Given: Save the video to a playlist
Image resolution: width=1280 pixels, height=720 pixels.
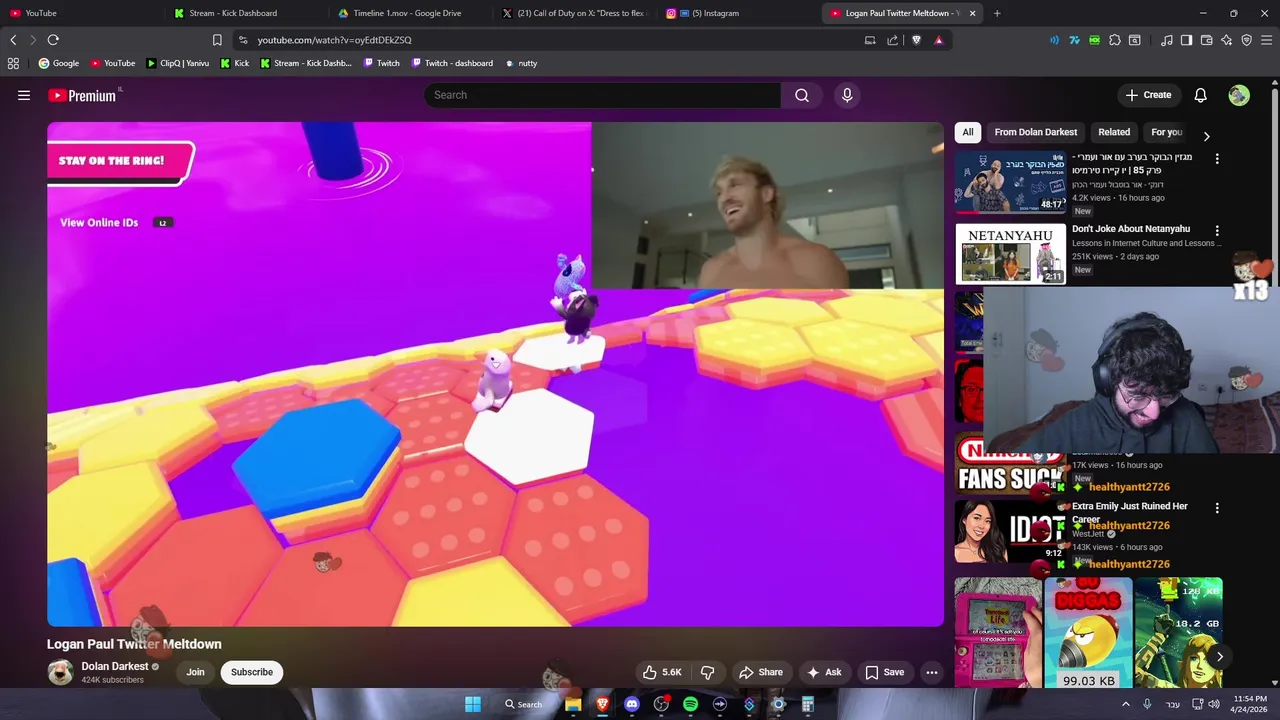Looking at the screenshot, I should (x=885, y=672).
